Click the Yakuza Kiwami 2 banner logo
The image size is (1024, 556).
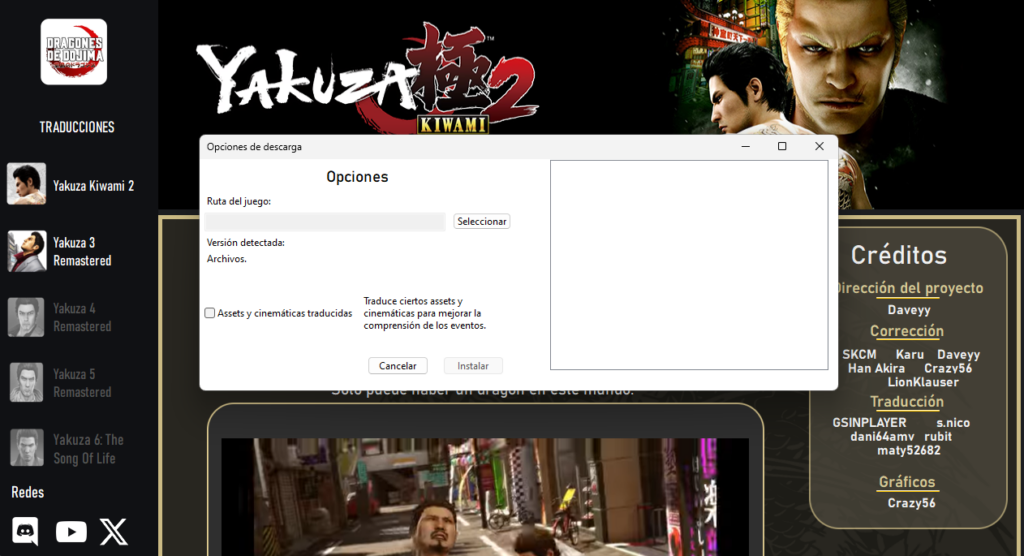coord(368,78)
